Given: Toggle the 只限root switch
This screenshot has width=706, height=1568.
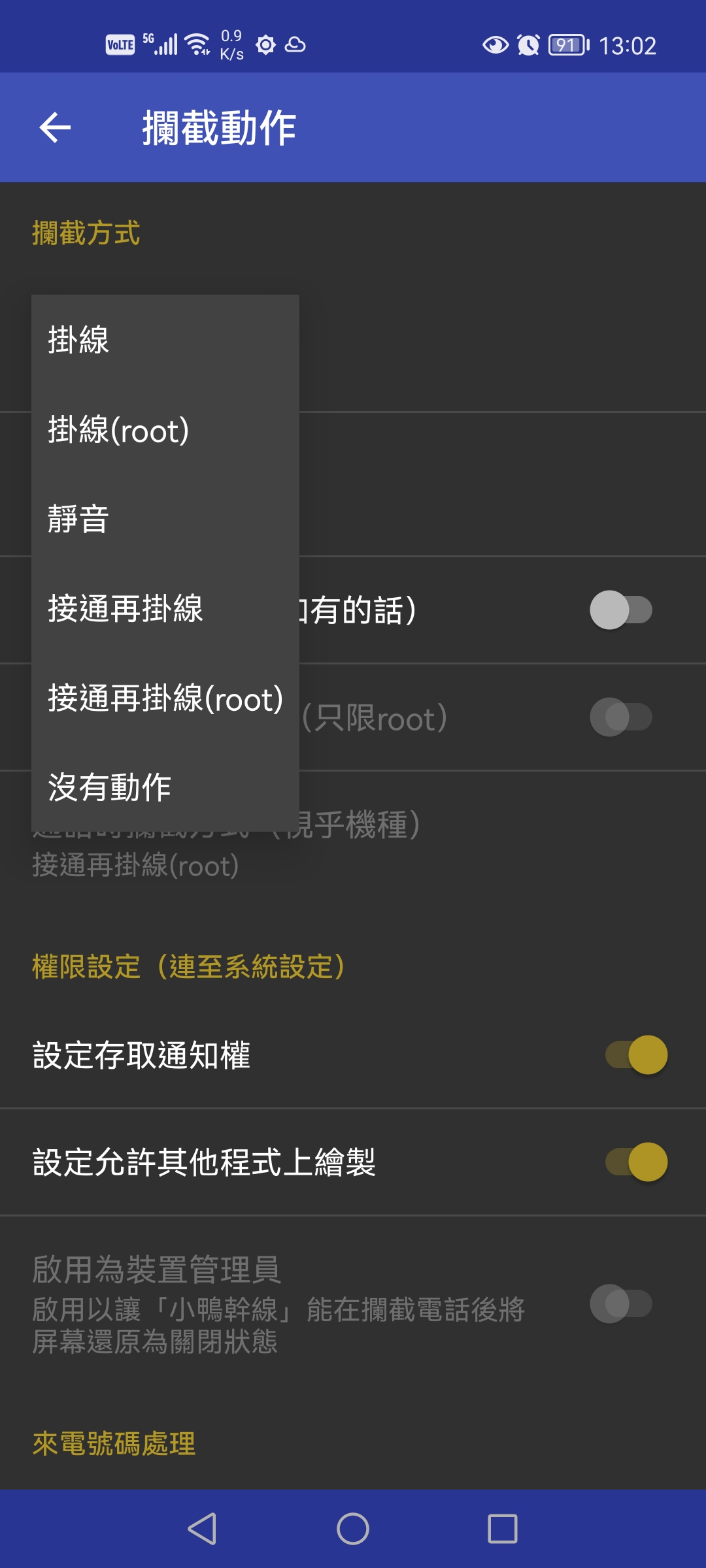Looking at the screenshot, I should tap(620, 717).
